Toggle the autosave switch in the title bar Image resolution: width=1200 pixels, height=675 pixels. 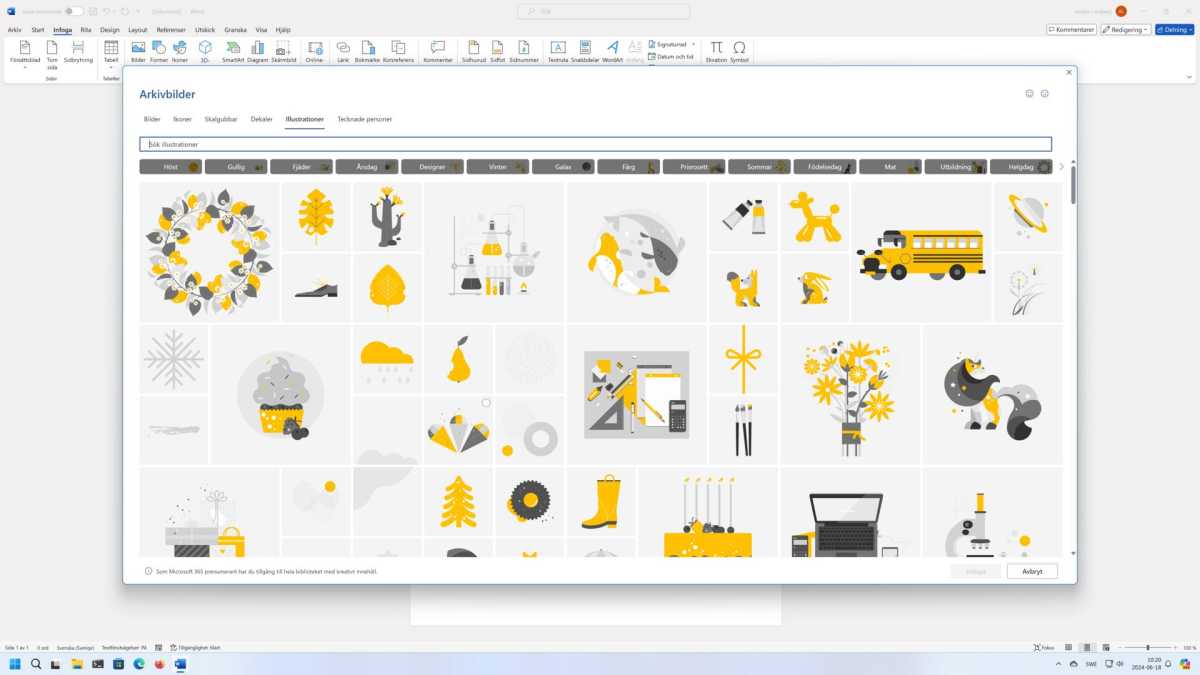point(74,11)
